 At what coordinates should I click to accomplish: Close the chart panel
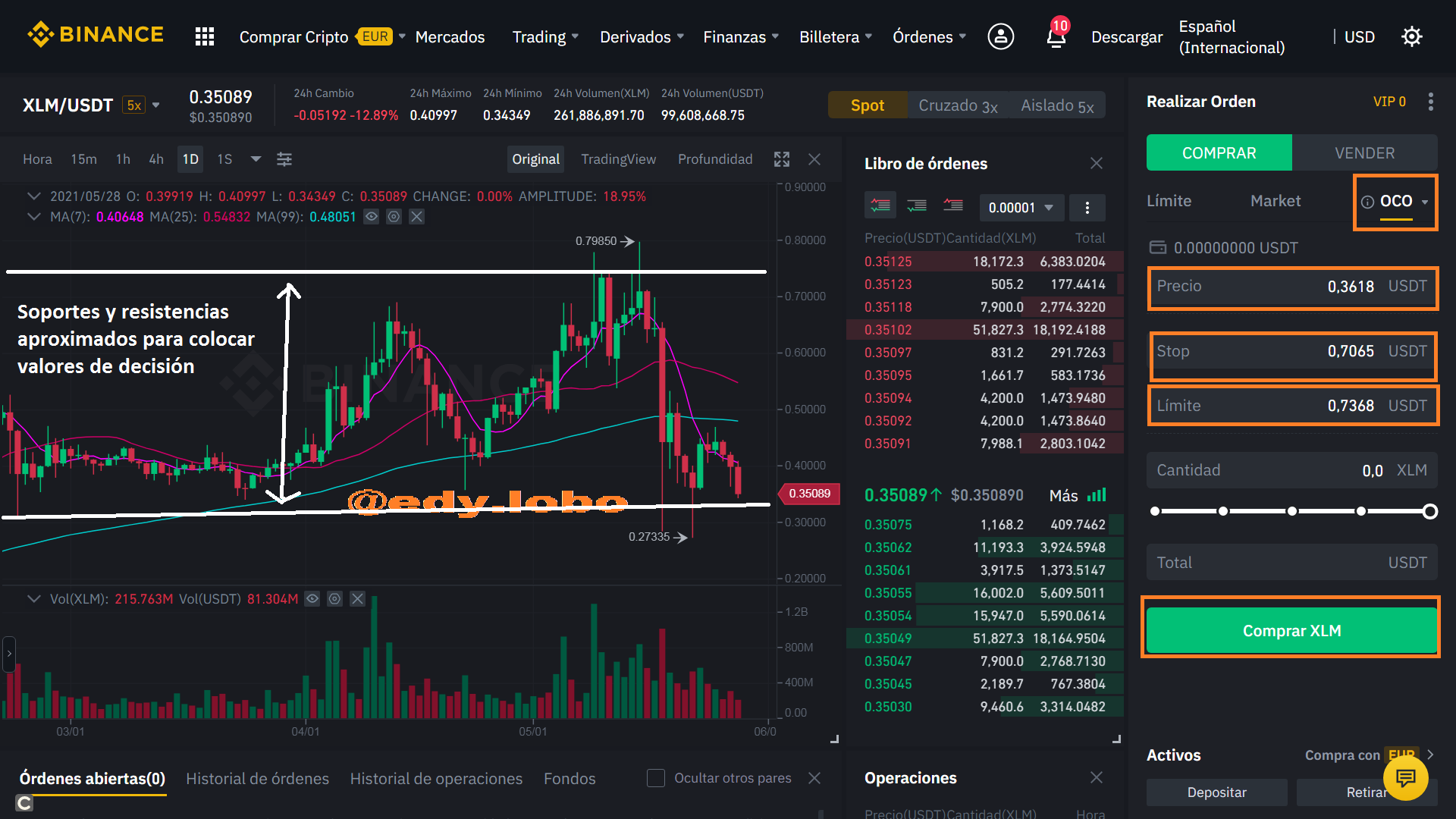(x=814, y=159)
